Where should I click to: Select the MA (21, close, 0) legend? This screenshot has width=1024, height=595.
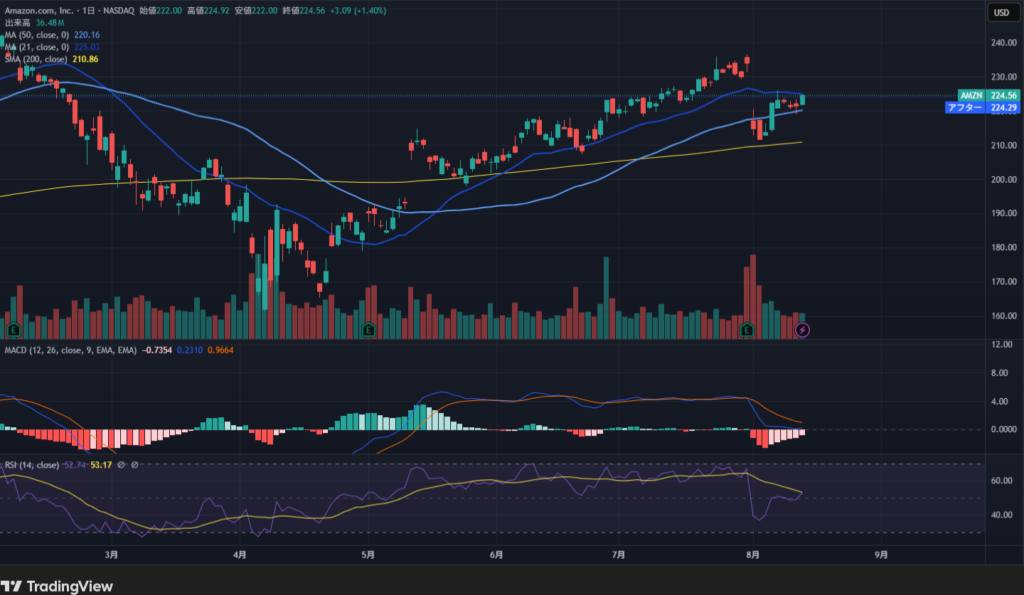tap(37, 47)
